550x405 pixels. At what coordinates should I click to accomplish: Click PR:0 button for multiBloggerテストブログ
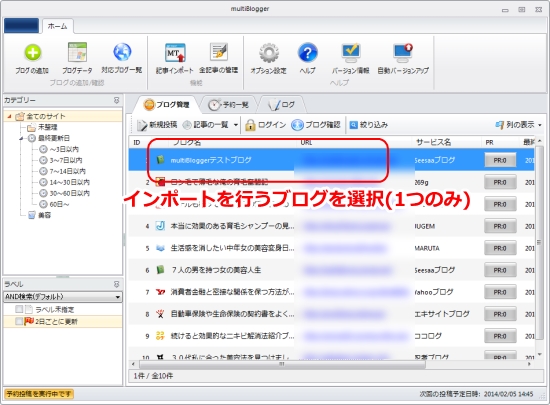[500, 160]
